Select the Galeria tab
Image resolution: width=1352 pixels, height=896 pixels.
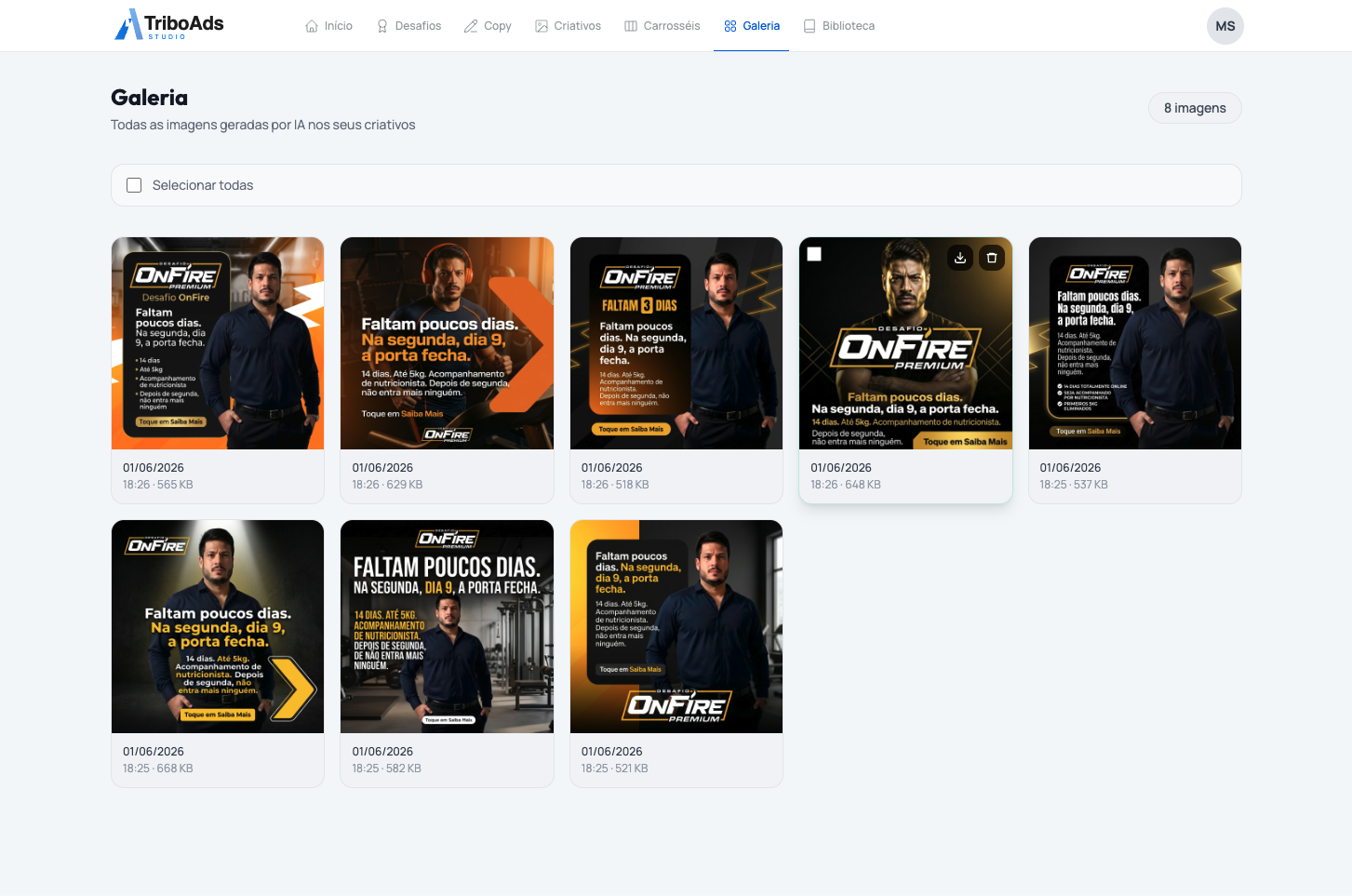tap(752, 26)
